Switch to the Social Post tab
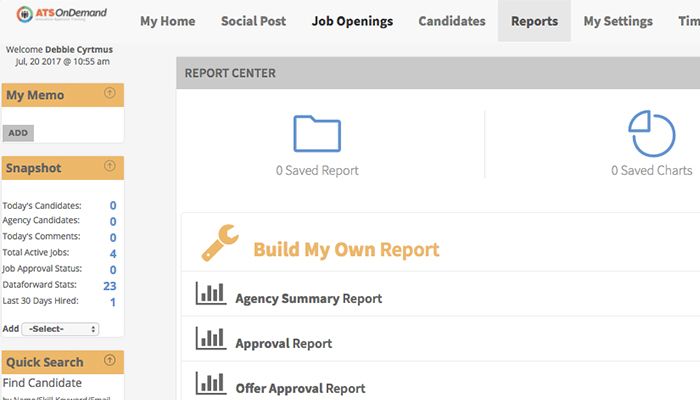 point(253,21)
